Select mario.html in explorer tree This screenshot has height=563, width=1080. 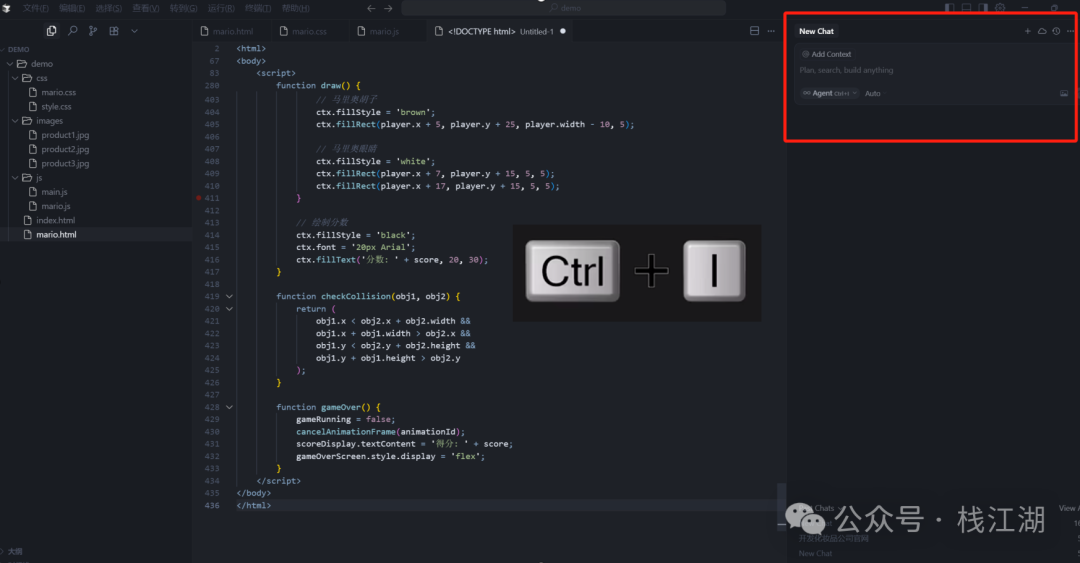96,234
